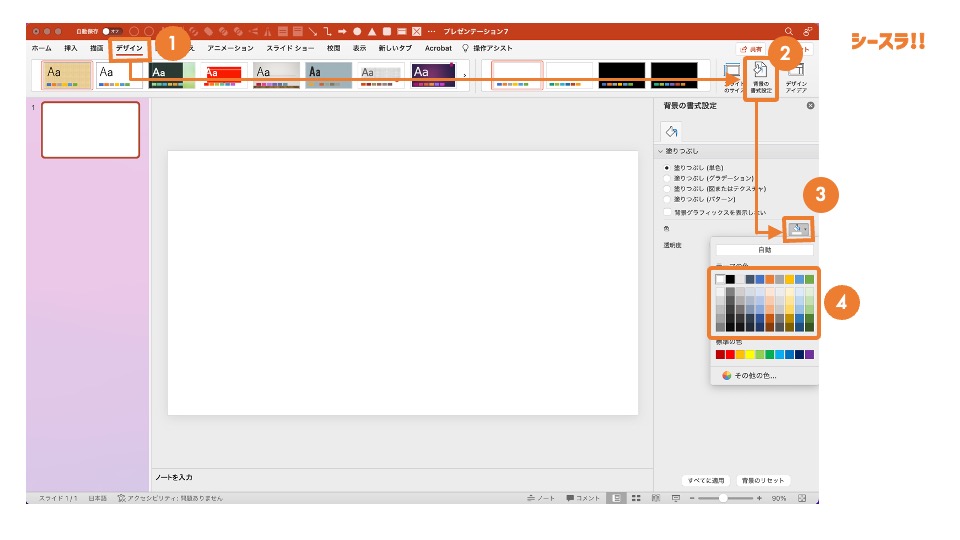This screenshot has height=540, width=960.
Task: Switch to Slide Sorter grid view
Action: [636, 498]
